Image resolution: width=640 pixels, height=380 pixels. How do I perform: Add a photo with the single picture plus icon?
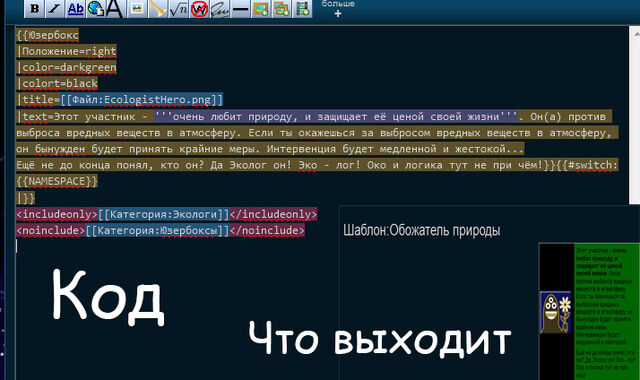pyautogui.click(x=261, y=9)
